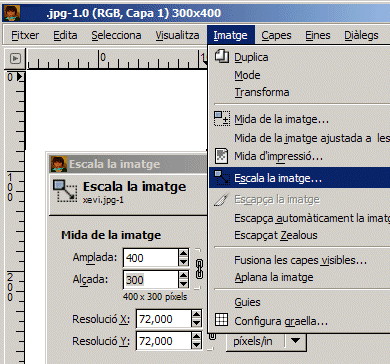Toggle the resolution chain link
Screen dimensions: 390x364
(212, 337)
